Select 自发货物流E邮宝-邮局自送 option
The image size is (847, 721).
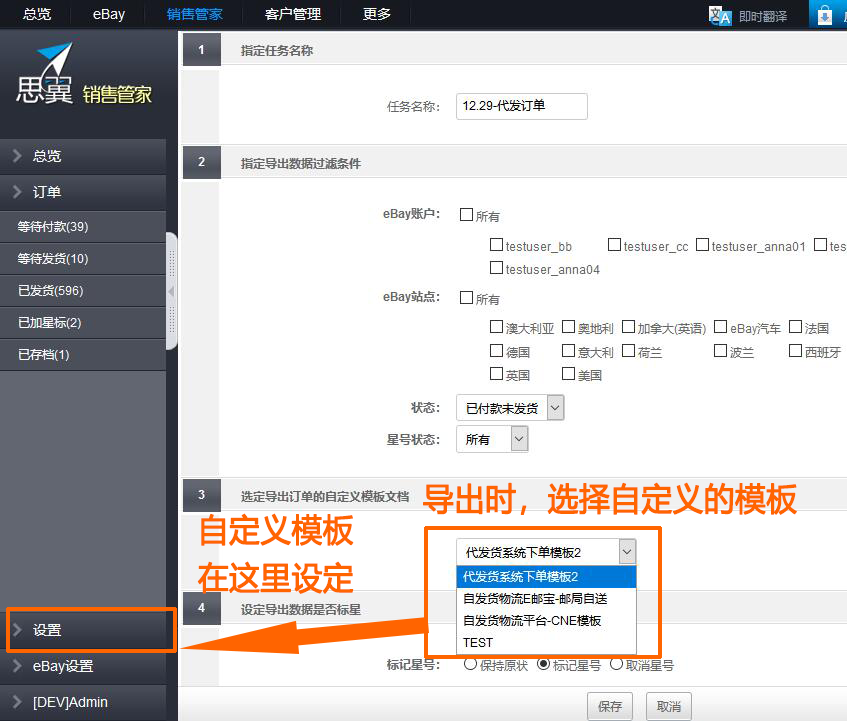(x=546, y=598)
